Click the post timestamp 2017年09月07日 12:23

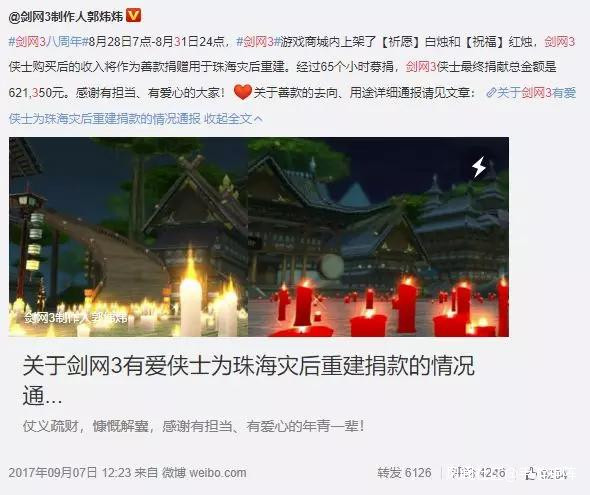tap(70, 473)
